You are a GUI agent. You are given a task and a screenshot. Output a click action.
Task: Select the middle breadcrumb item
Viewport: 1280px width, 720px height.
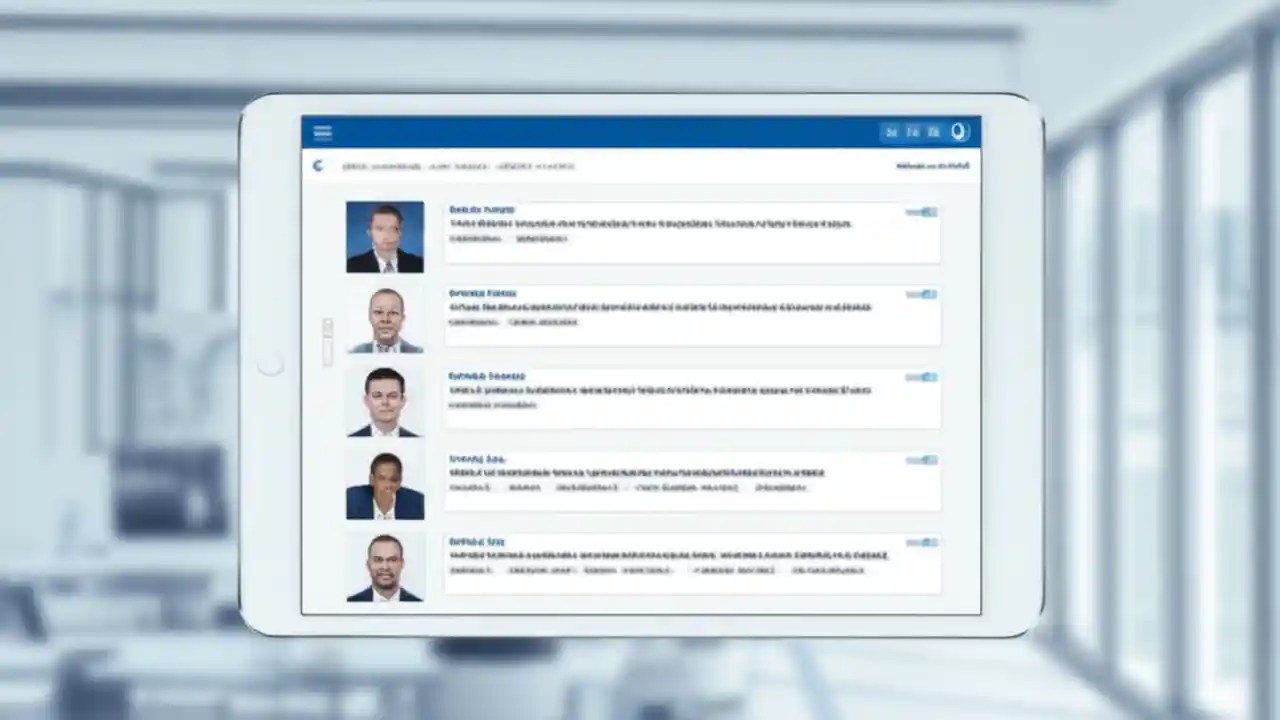click(457, 166)
